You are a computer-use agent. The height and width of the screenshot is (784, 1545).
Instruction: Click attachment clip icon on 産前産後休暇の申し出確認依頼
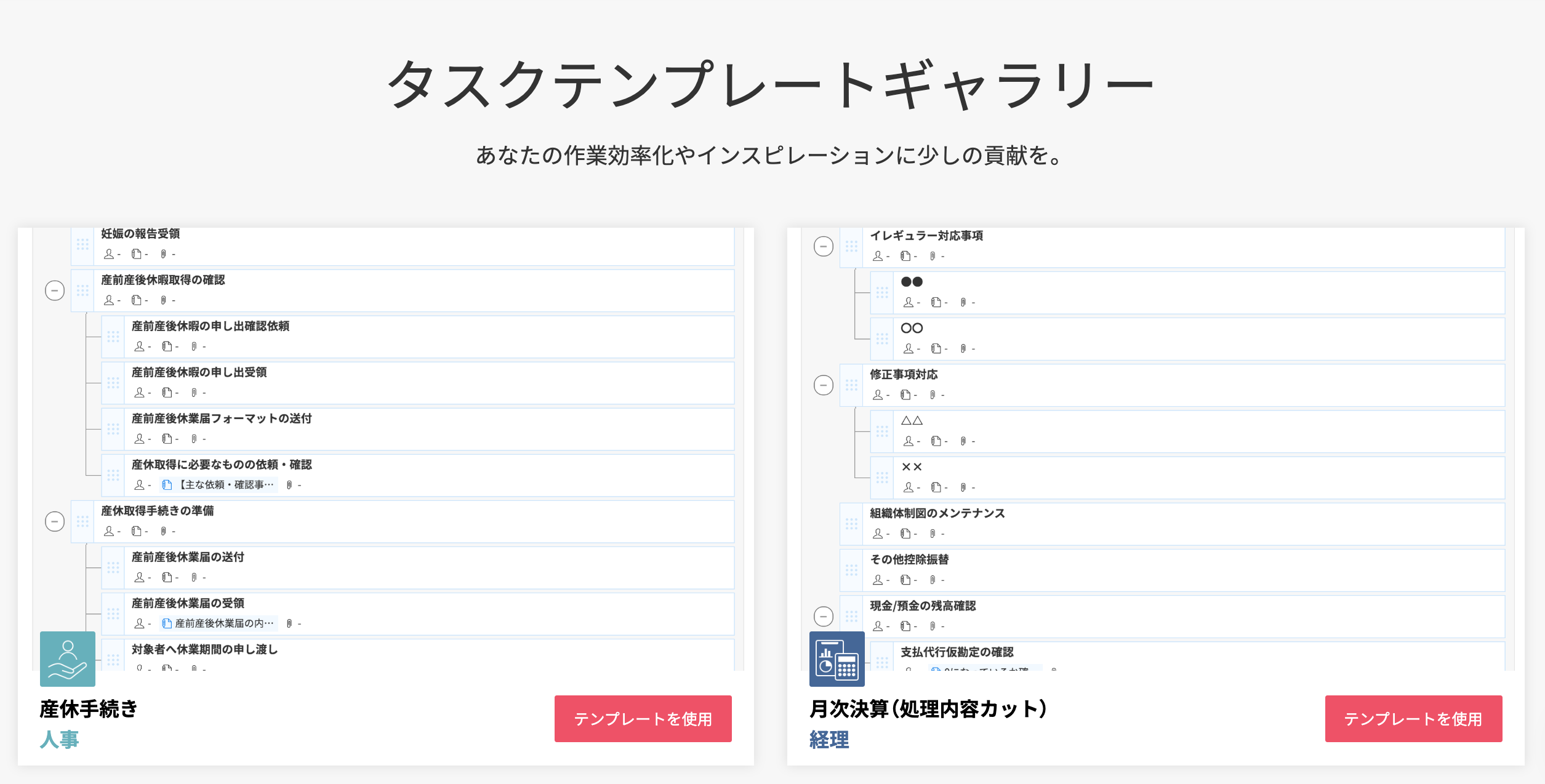194,346
